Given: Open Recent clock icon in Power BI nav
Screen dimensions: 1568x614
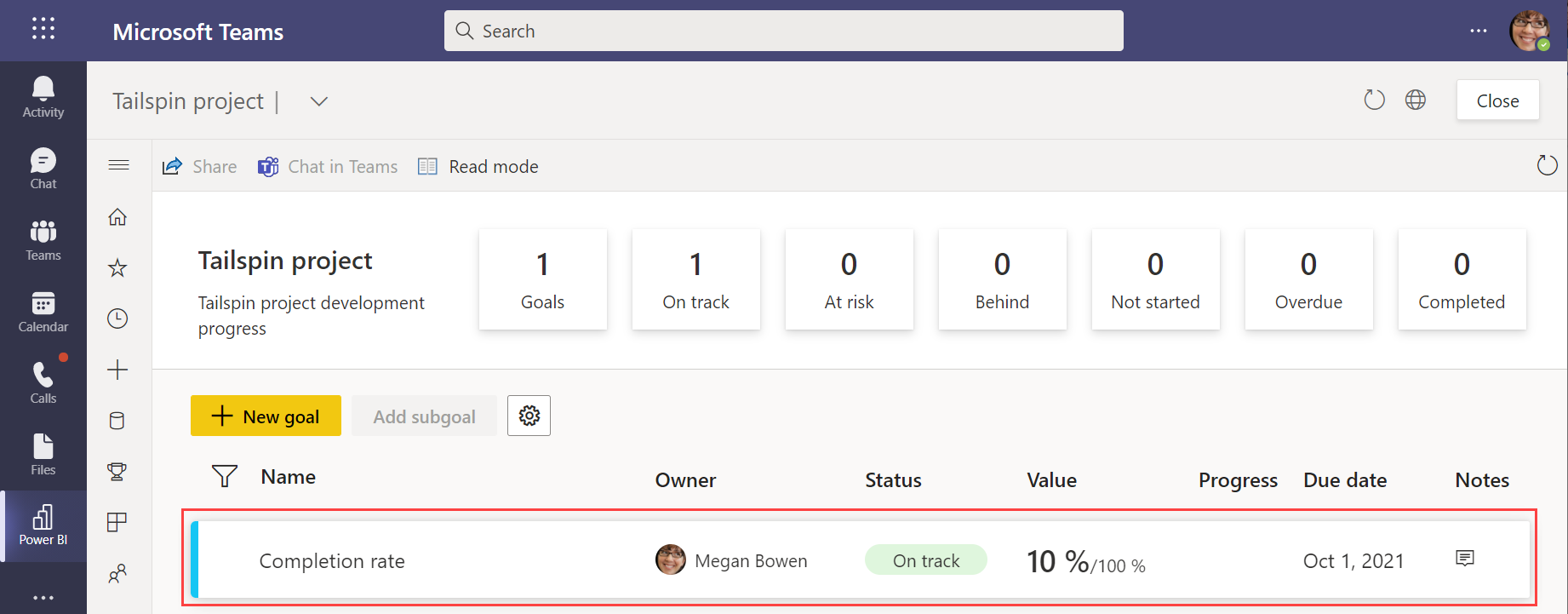Looking at the screenshot, I should point(117,318).
